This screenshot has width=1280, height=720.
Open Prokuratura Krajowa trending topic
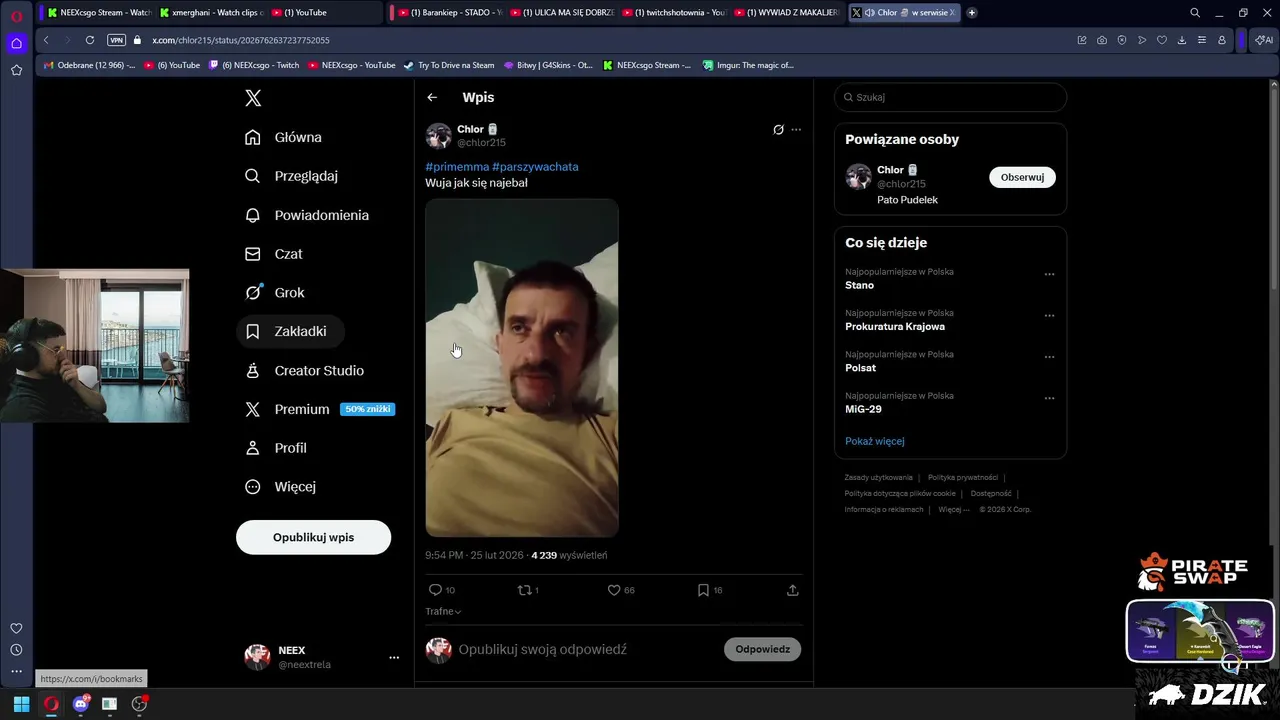coord(894,326)
